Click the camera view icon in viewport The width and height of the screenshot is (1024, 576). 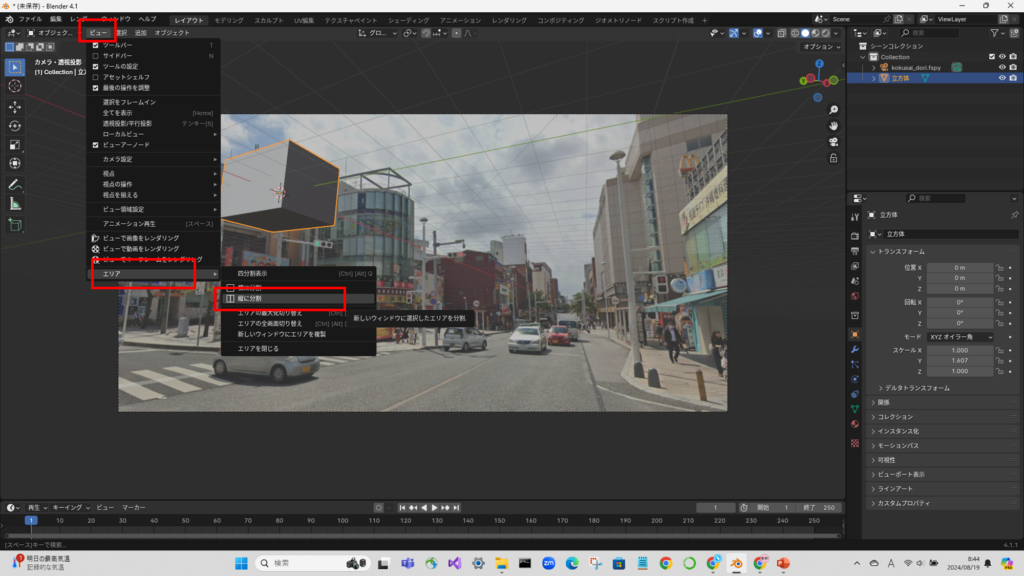coord(832,142)
